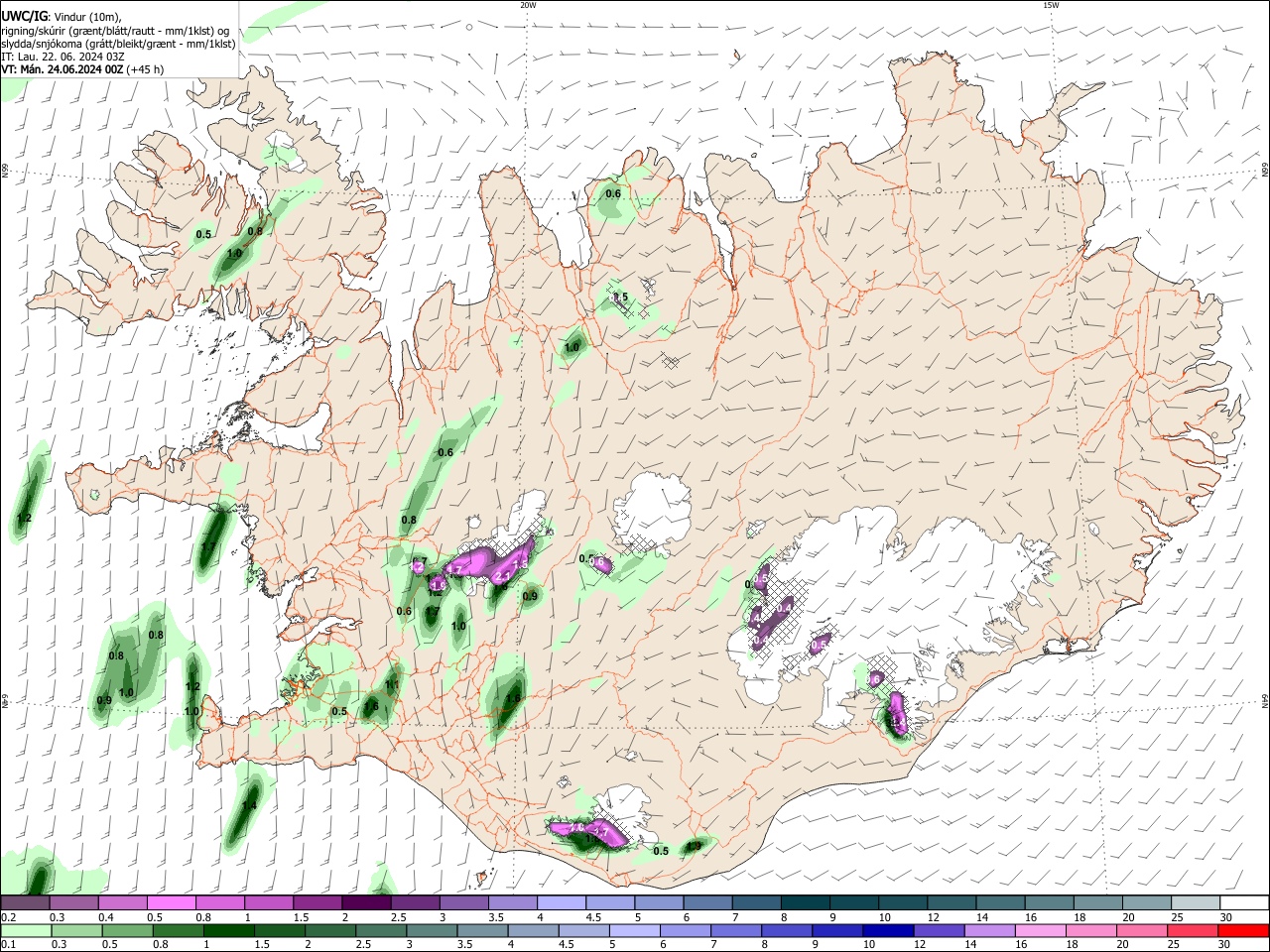The height and width of the screenshot is (952, 1270).
Task: Click the 0.5 value near the south coast
Action: point(661,850)
